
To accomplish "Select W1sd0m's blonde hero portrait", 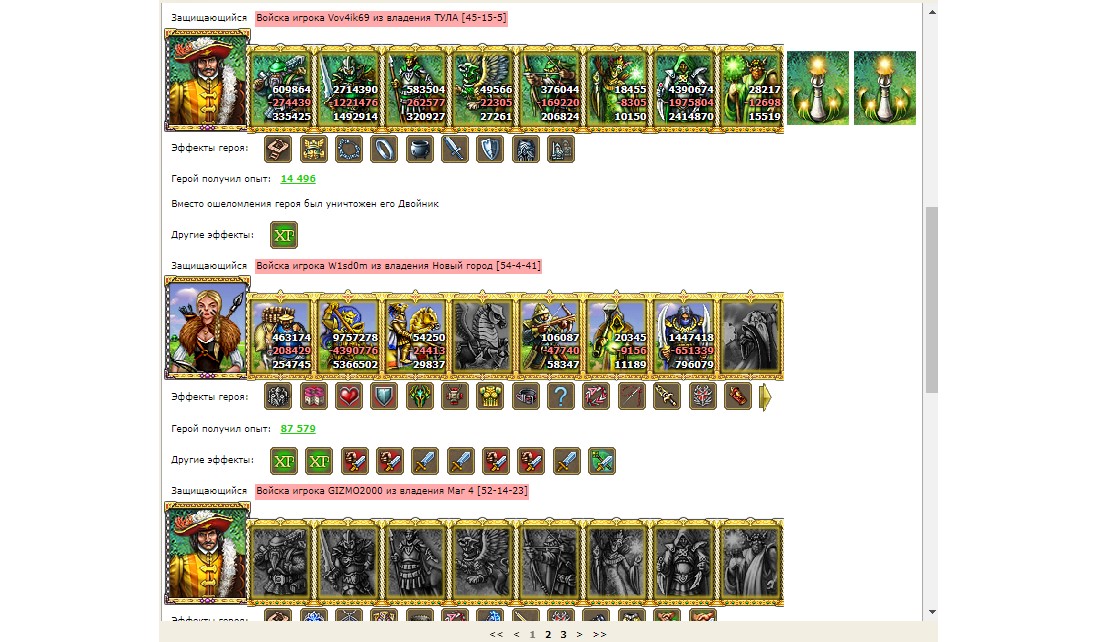I will click(x=207, y=327).
